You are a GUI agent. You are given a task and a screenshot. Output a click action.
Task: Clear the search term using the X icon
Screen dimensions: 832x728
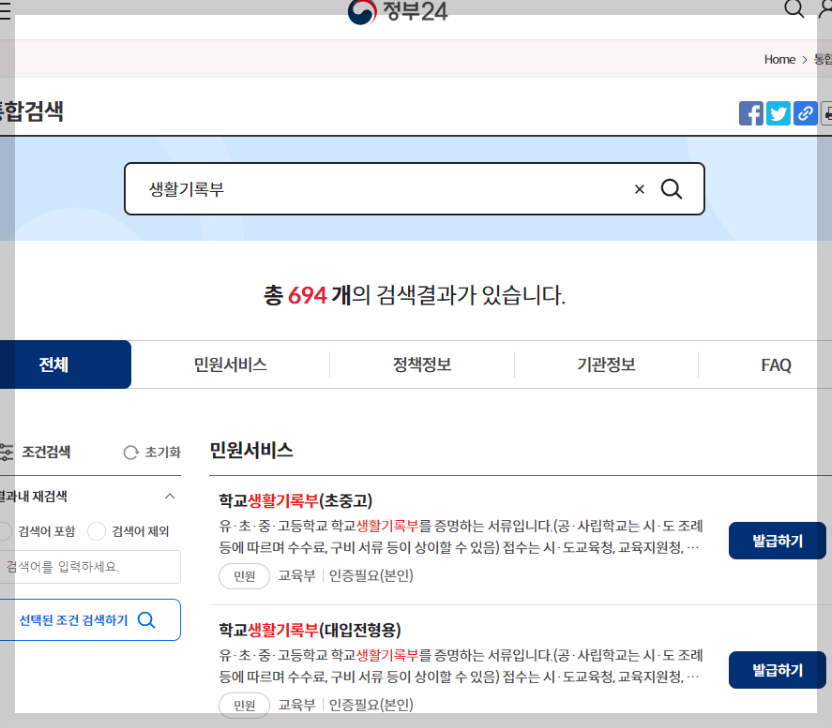[x=639, y=188]
